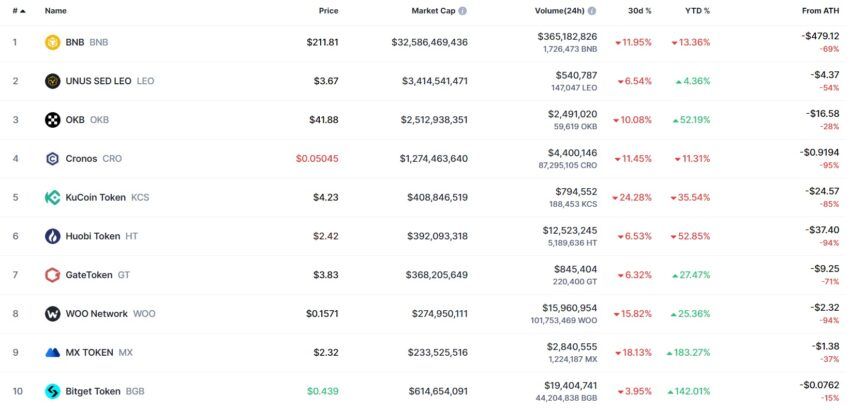The width and height of the screenshot is (850, 410).
Task: Open the Market Cap info tooltip icon
Action: (462, 11)
